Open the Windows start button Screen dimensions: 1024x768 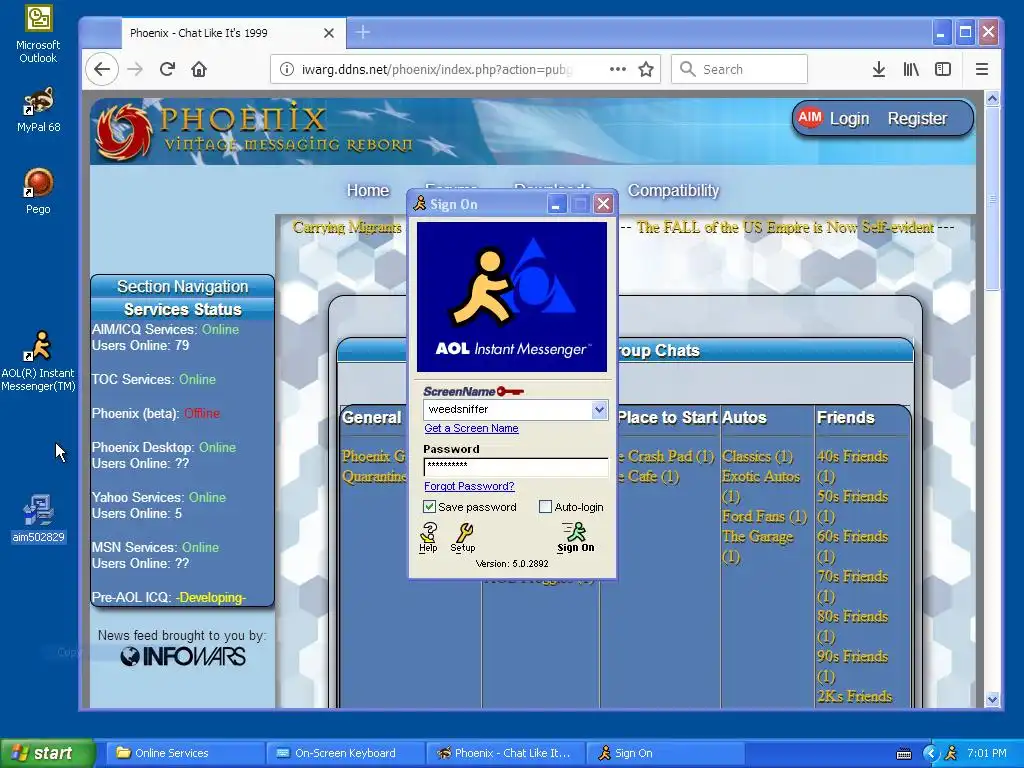[x=47, y=753]
